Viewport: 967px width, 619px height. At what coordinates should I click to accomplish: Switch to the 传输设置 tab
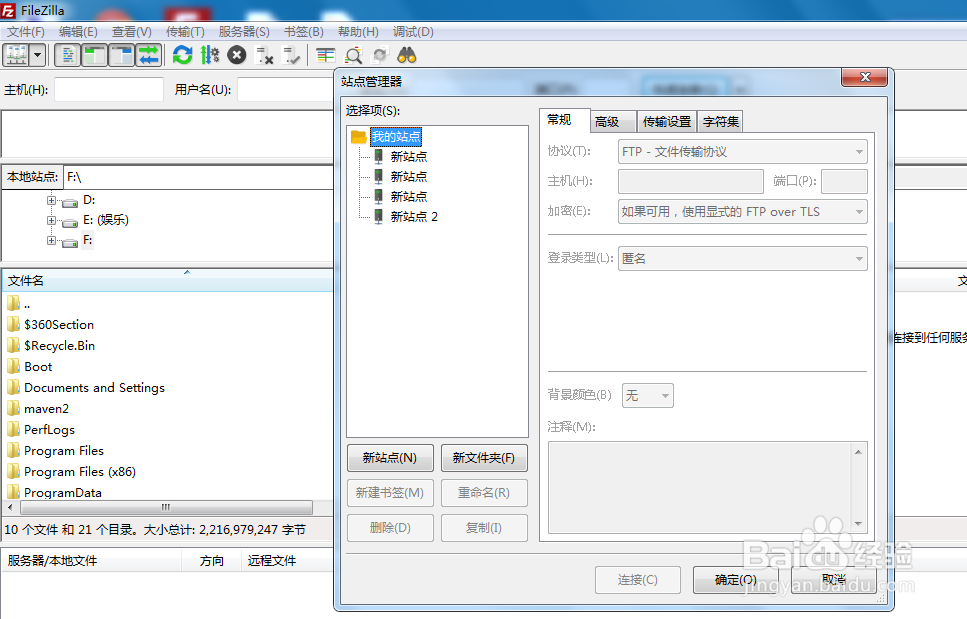click(667, 121)
